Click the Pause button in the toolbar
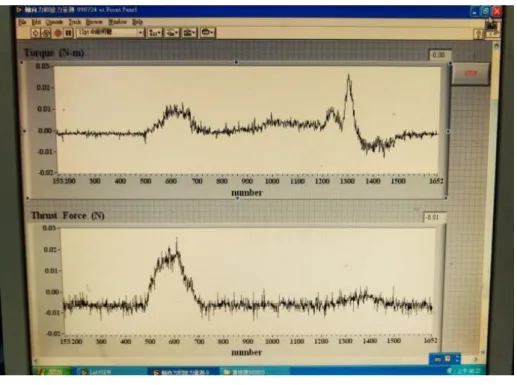Screen dimensions: 517x385 coord(68,33)
